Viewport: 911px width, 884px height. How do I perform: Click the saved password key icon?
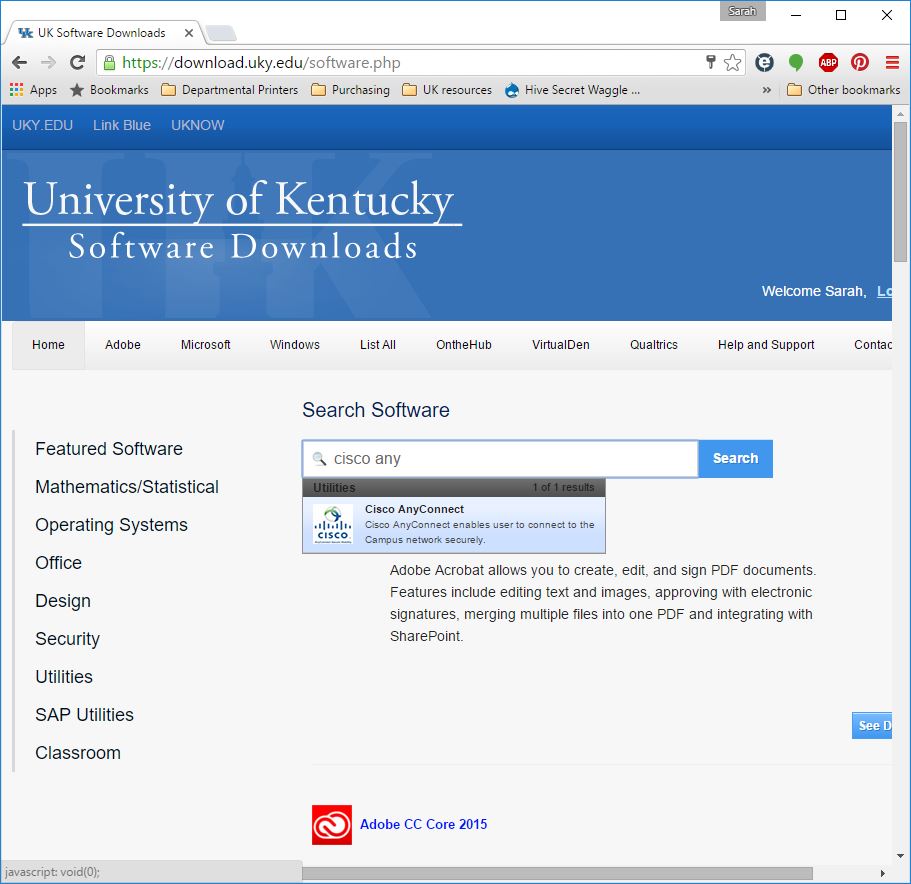710,62
